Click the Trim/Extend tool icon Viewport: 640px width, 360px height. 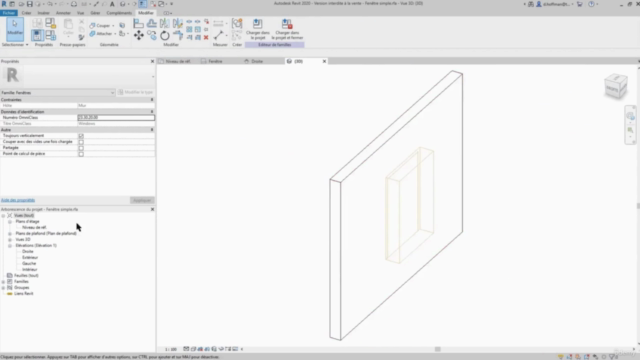pos(178,35)
